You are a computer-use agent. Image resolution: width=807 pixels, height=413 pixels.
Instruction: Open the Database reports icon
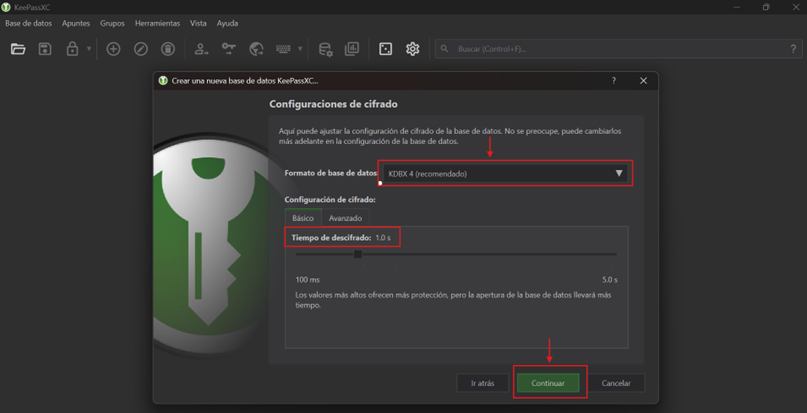352,49
